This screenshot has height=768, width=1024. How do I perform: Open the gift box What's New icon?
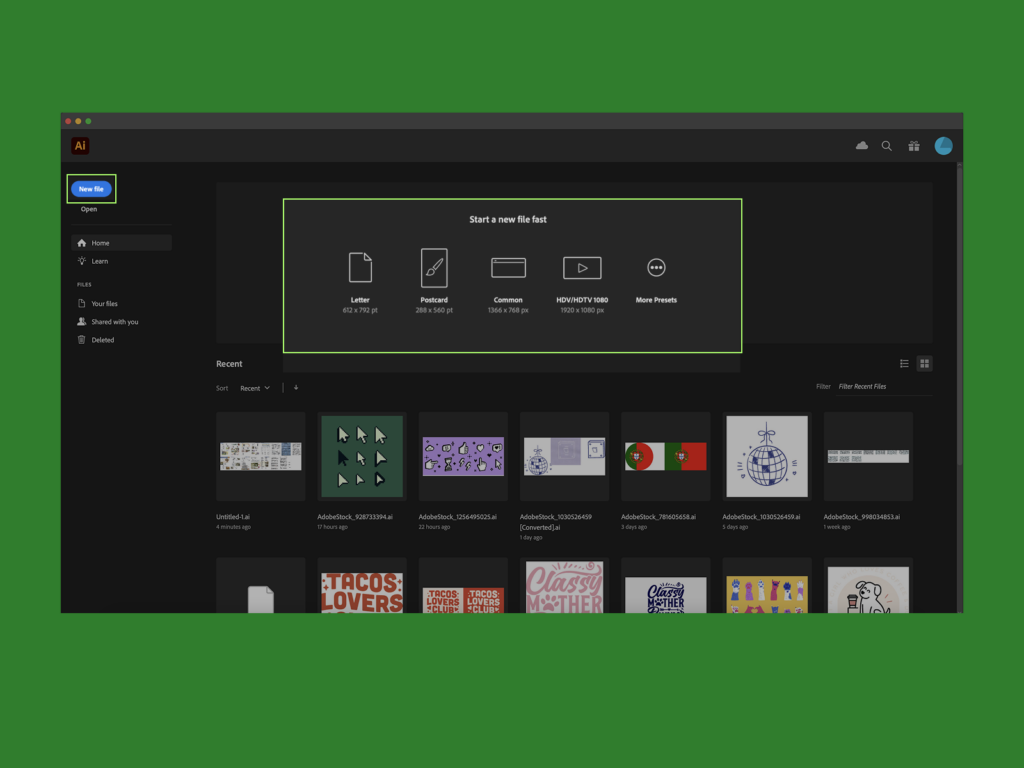click(914, 146)
